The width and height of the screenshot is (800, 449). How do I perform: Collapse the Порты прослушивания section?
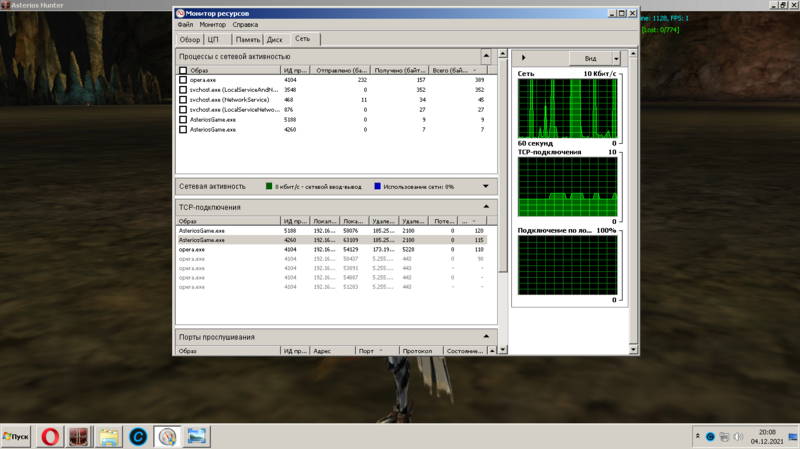(486, 336)
